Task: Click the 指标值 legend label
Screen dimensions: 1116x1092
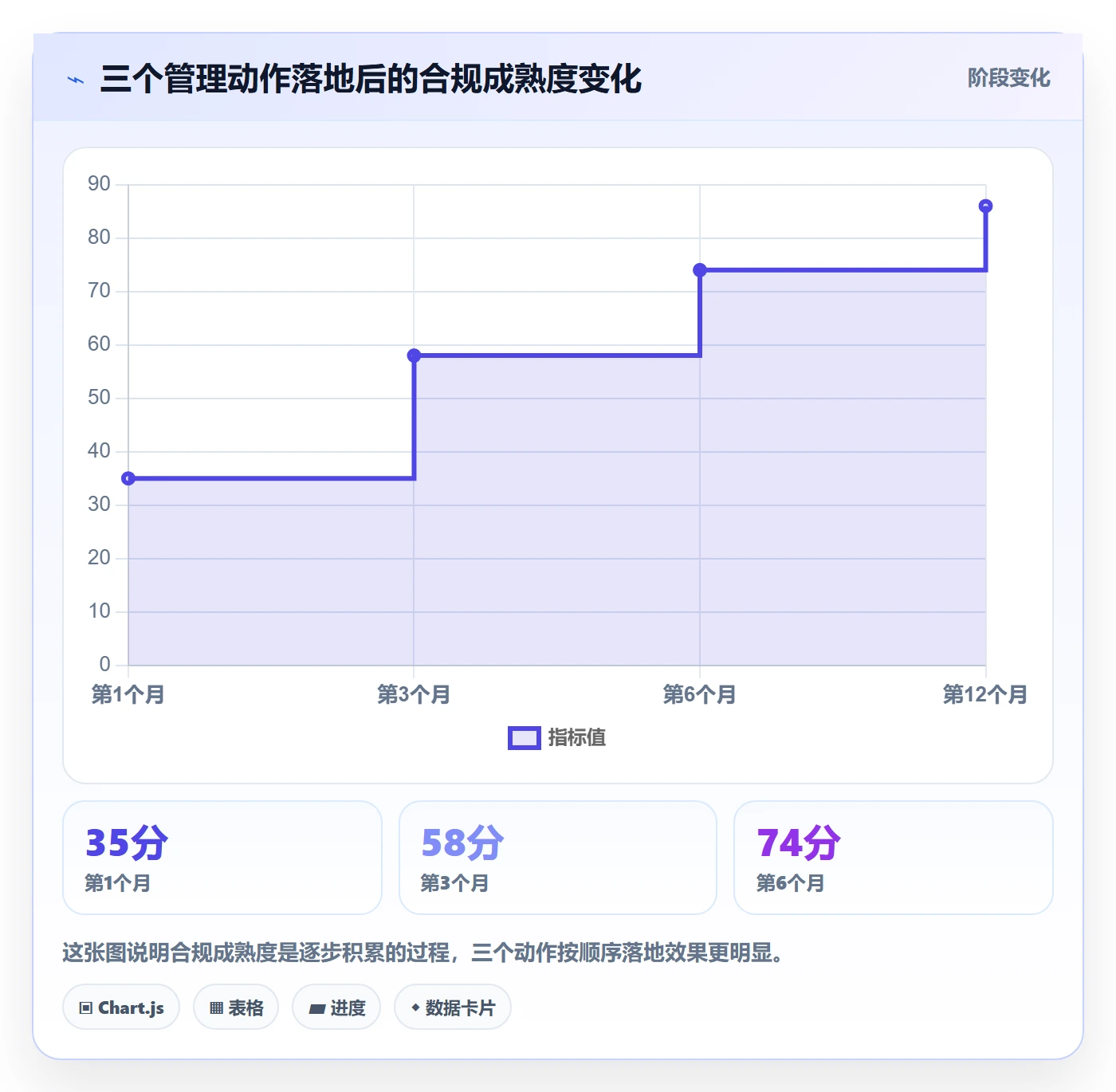Action: coord(577,738)
